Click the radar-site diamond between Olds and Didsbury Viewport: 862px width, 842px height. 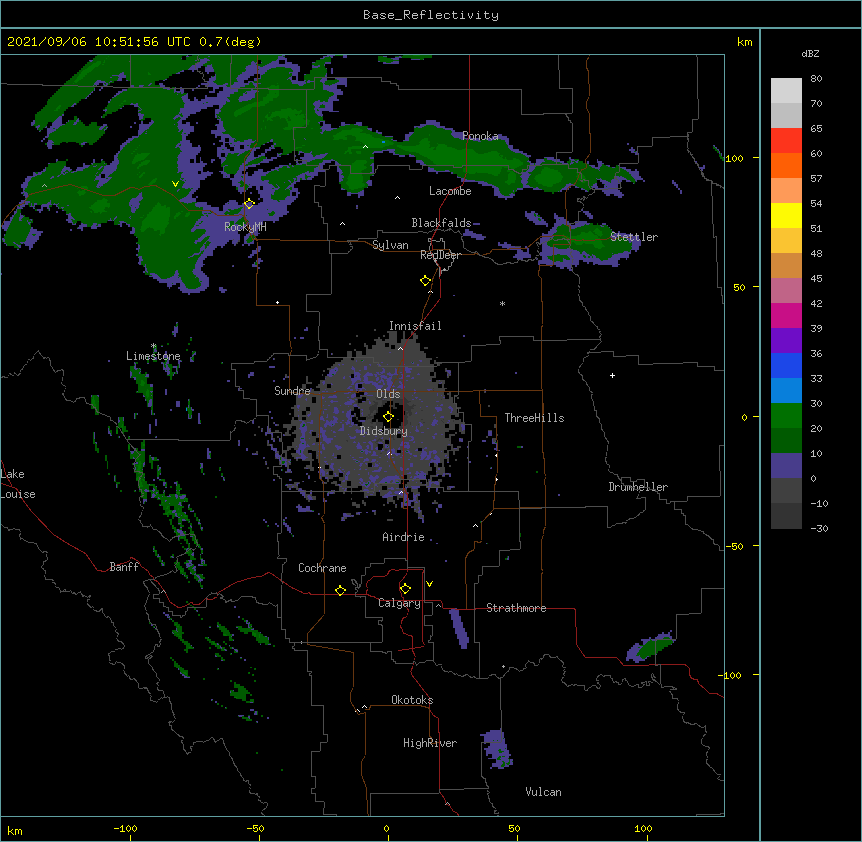pyautogui.click(x=388, y=417)
